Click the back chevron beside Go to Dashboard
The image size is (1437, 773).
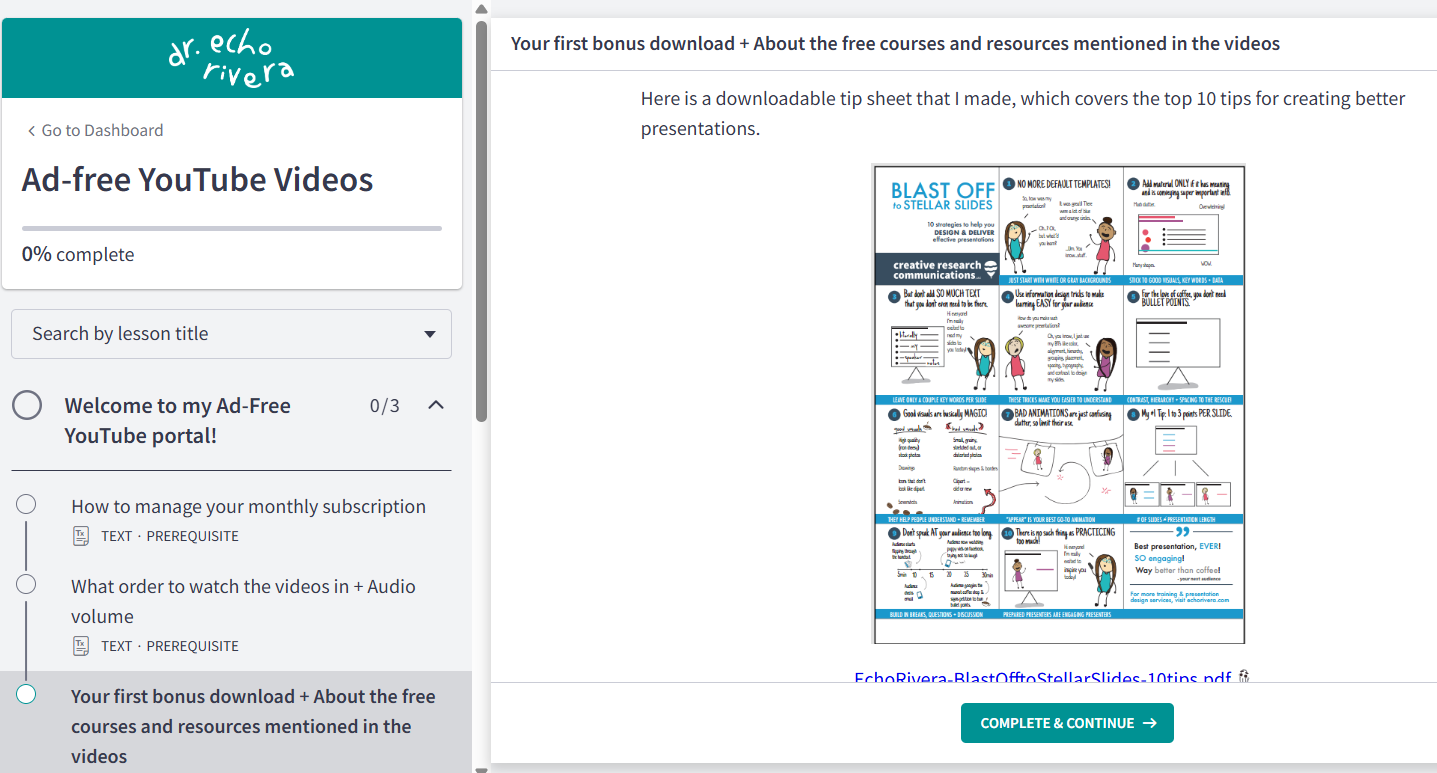(31, 131)
